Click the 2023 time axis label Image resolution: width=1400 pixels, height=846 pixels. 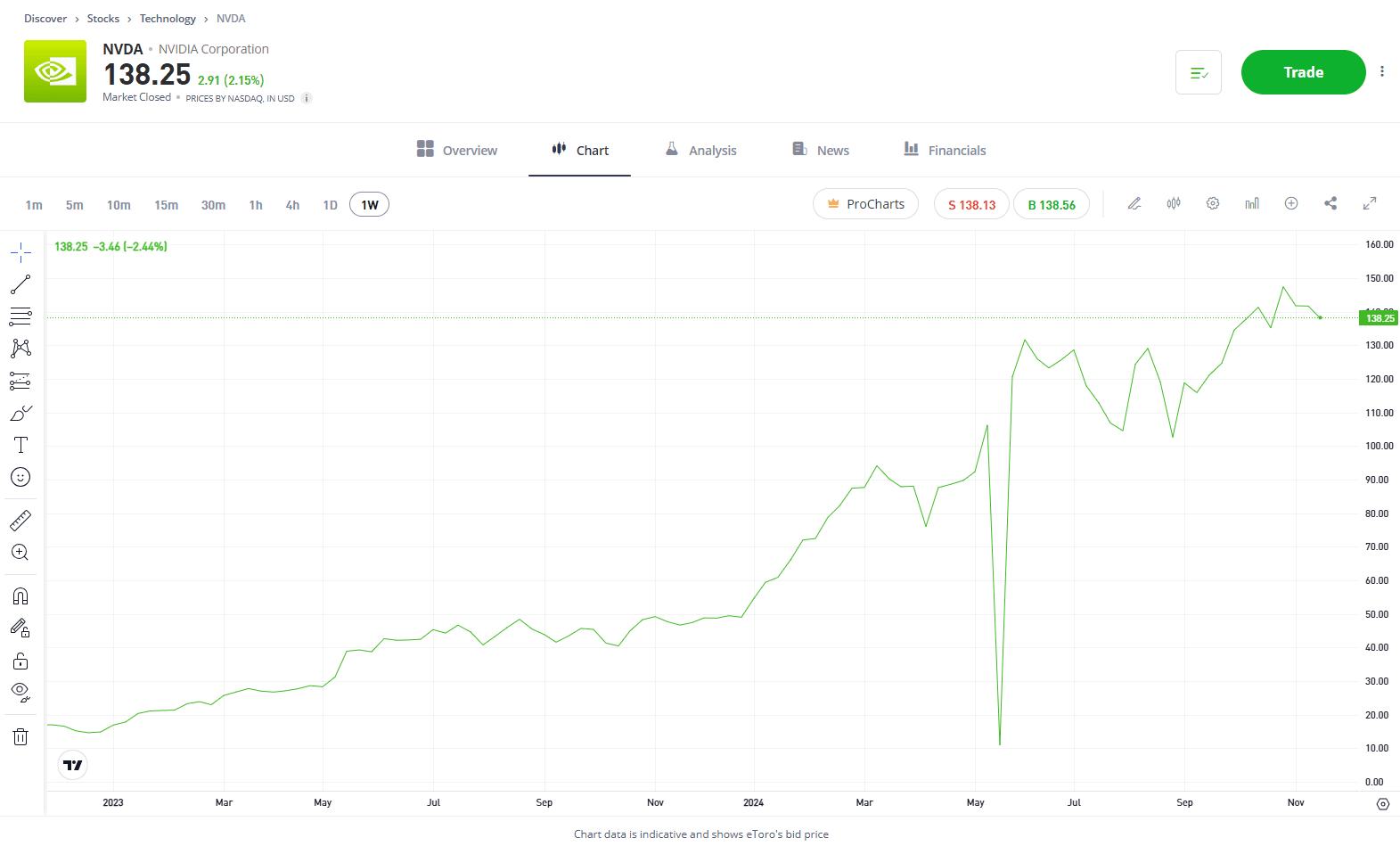click(x=113, y=802)
